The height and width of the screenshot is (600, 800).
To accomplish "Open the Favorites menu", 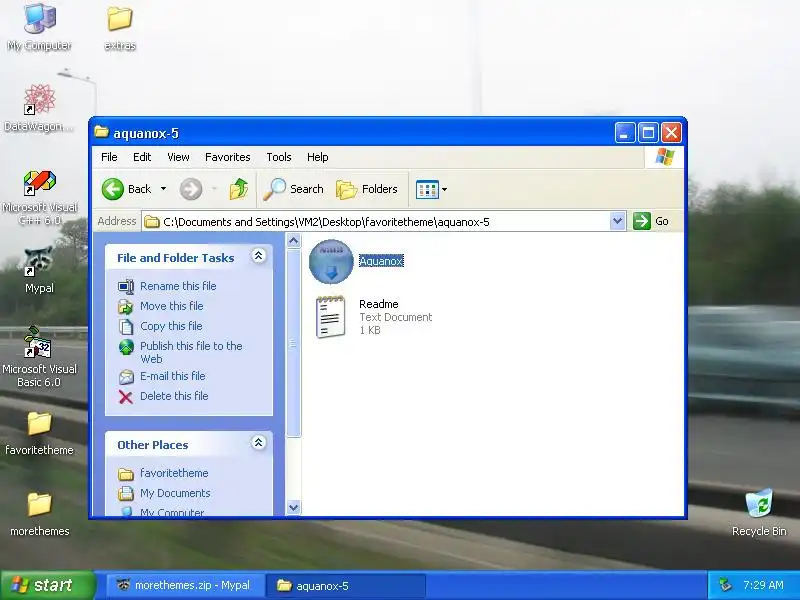I will pos(228,157).
